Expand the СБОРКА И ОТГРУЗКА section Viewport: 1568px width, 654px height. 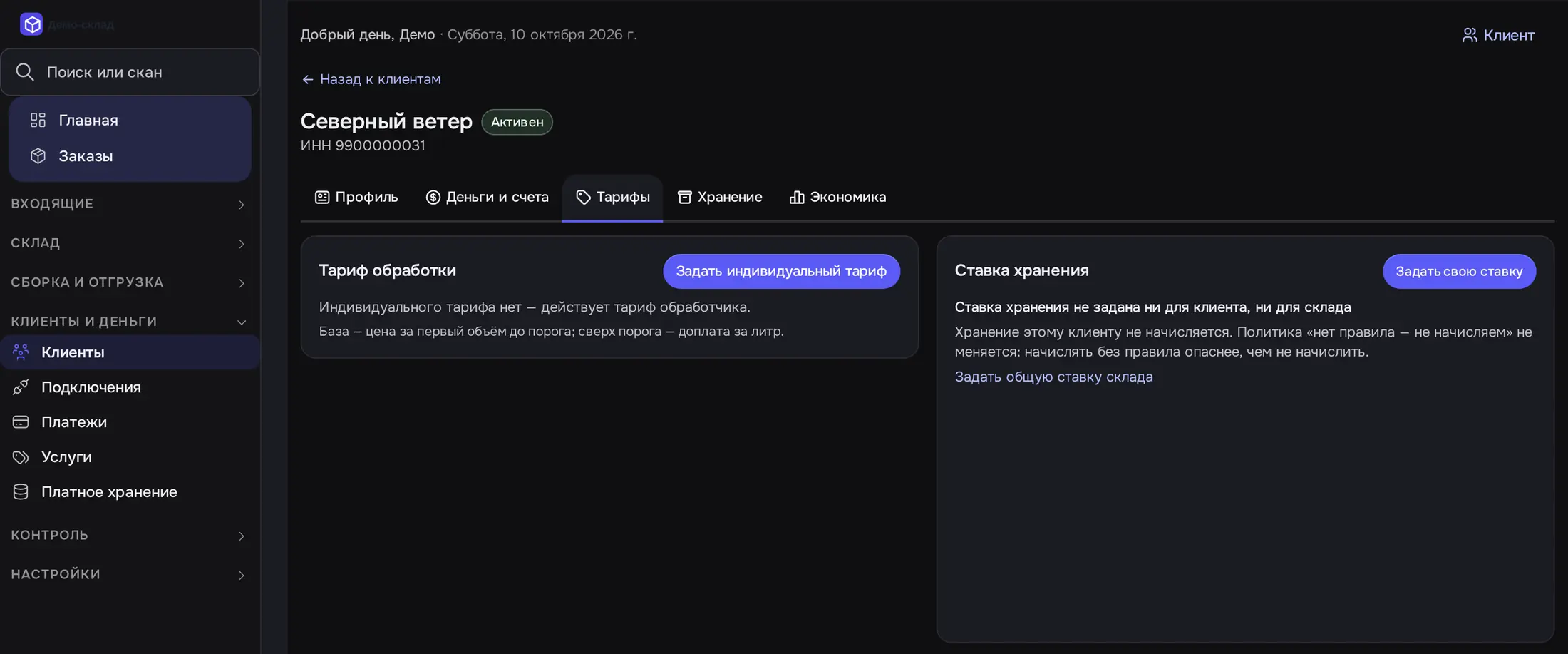point(130,282)
